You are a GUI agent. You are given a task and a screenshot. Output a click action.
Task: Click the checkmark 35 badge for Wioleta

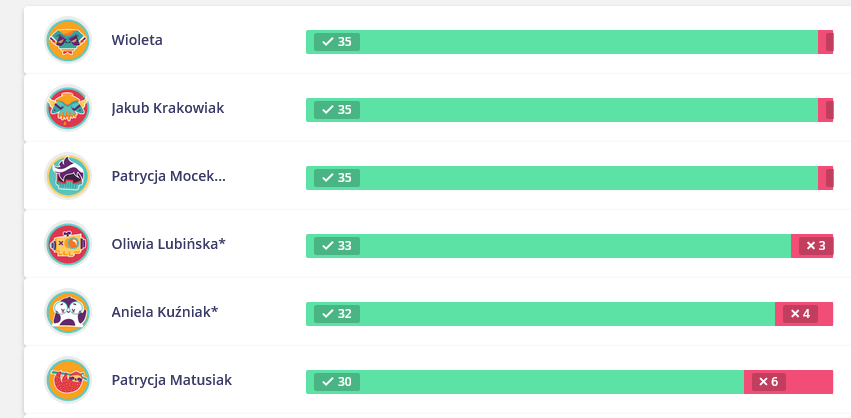336,42
